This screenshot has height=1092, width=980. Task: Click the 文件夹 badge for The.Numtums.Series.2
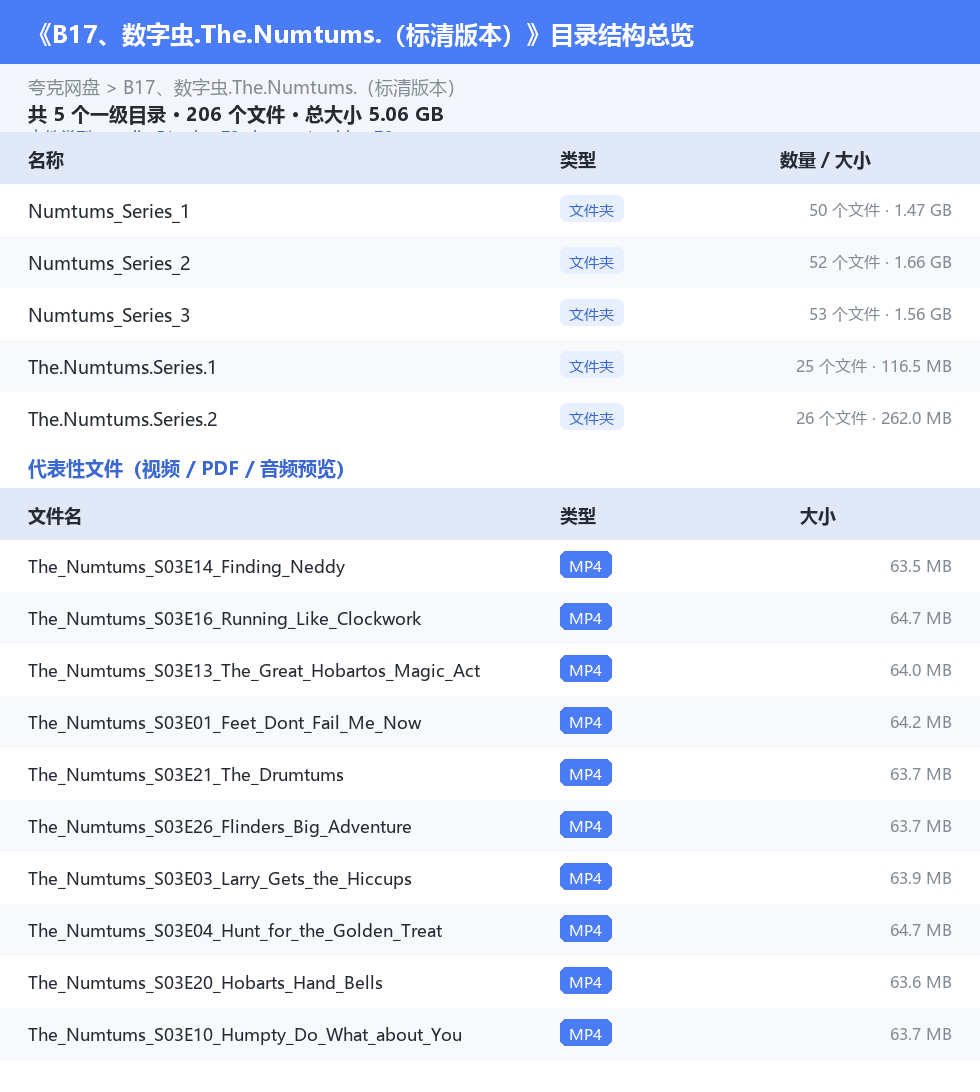pos(591,418)
